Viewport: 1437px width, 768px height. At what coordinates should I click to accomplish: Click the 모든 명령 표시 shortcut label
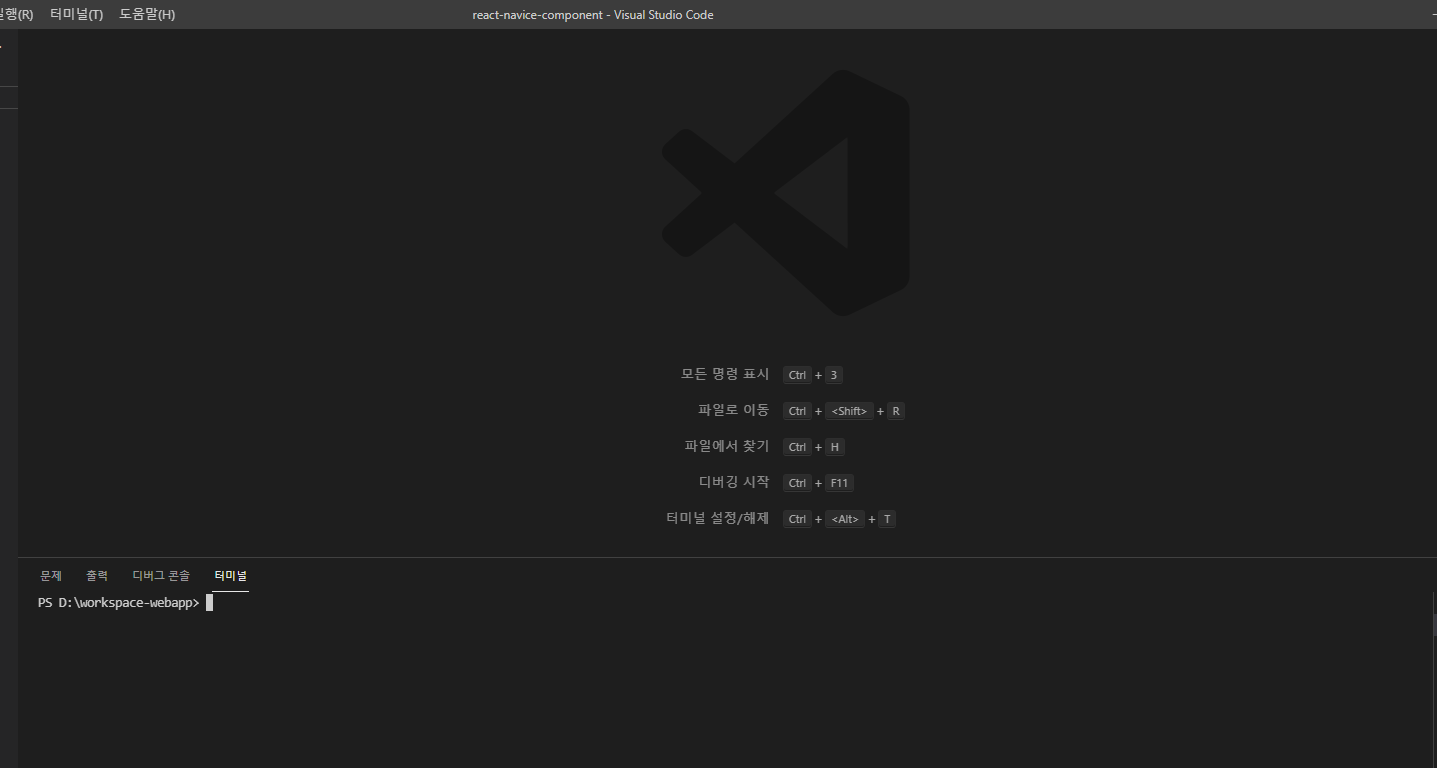pyautogui.click(x=725, y=374)
